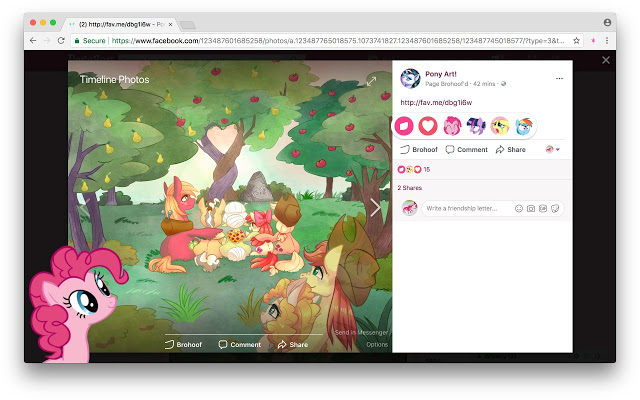640x400 pixels.
Task: Go to the previous photo arrow
Action: coord(84,207)
